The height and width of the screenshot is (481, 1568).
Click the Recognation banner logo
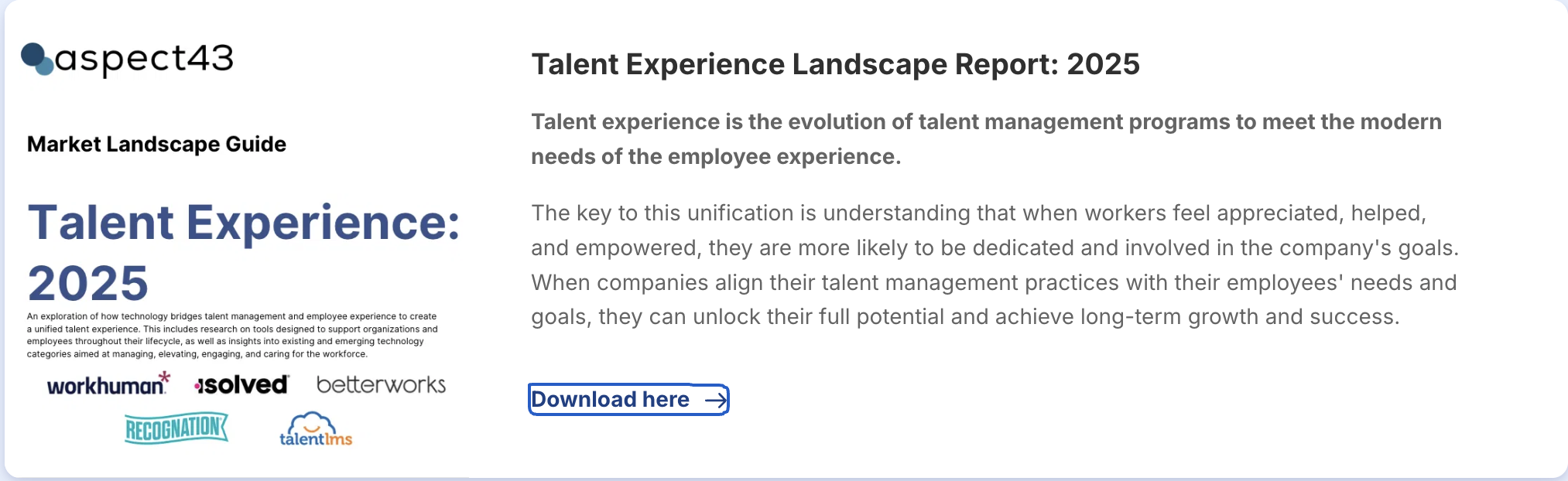(176, 428)
